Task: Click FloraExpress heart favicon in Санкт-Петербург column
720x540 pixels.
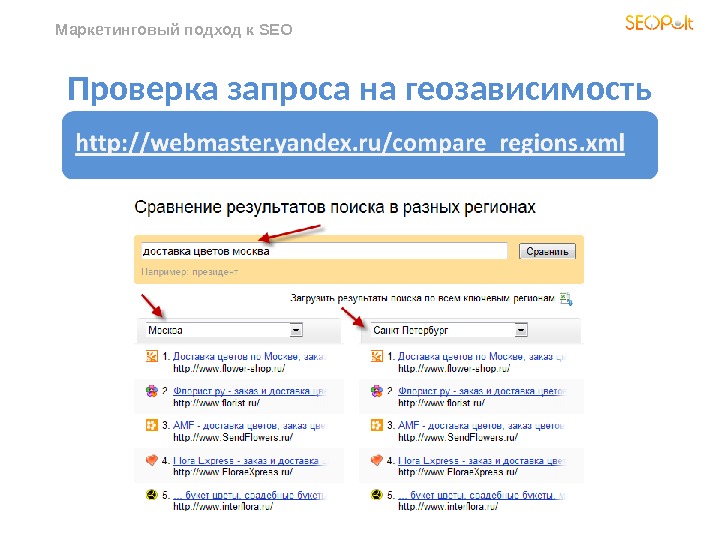Action: (x=377, y=460)
